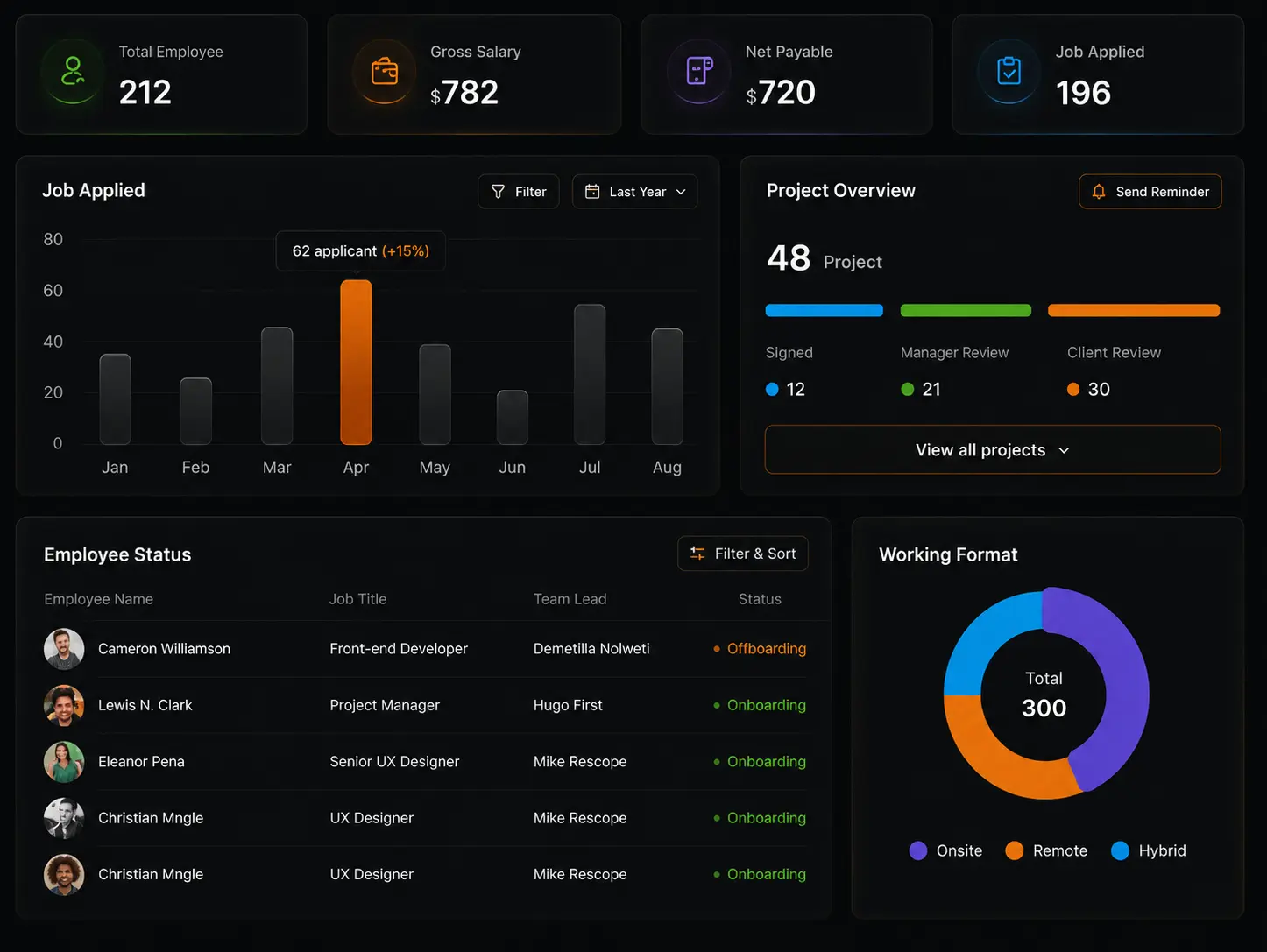This screenshot has width=1267, height=952.
Task: Click the calendar icon beside Last Year
Action: coord(592,192)
